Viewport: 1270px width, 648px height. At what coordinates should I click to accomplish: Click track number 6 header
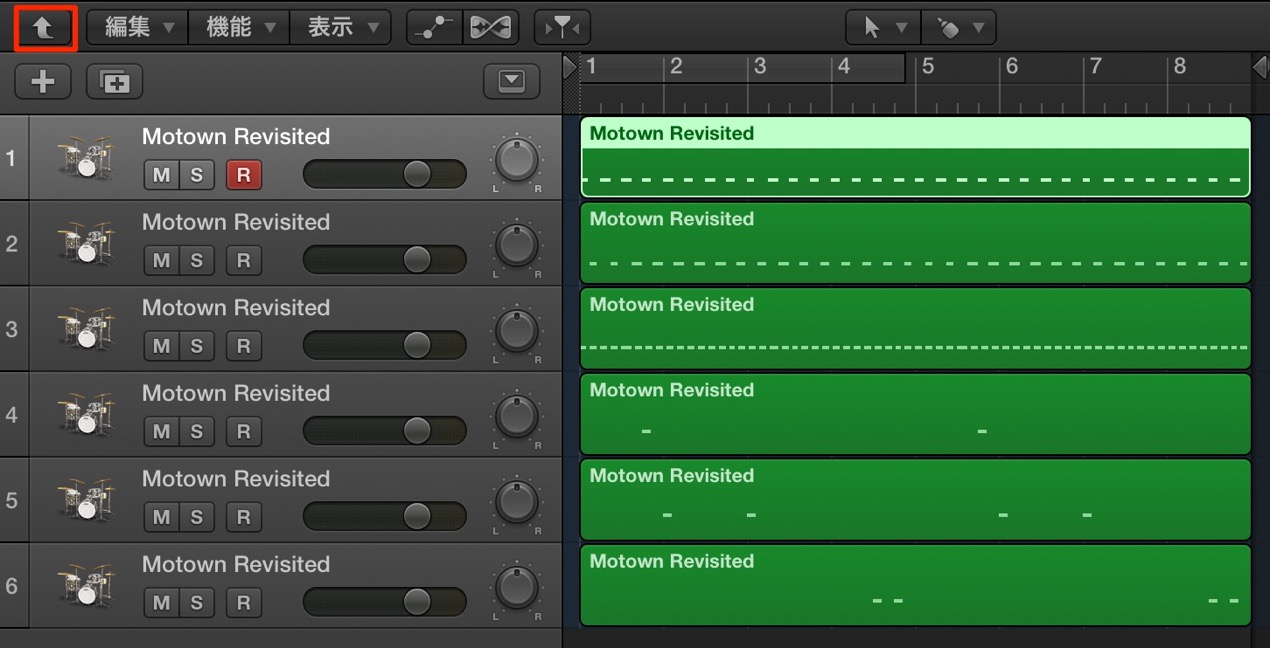[x=12, y=586]
